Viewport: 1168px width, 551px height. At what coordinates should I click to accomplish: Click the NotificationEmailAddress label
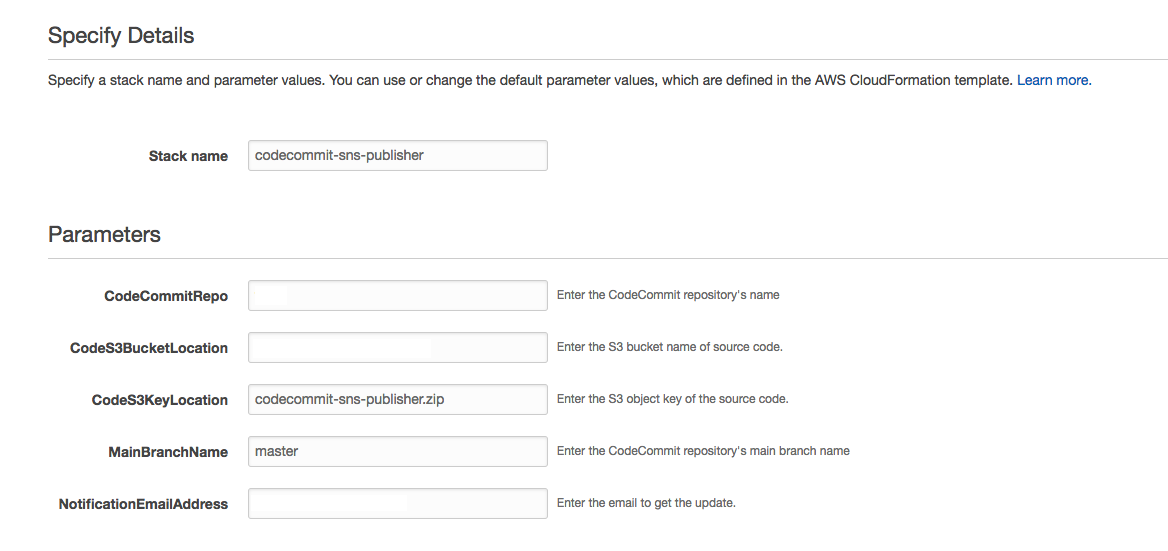[143, 504]
